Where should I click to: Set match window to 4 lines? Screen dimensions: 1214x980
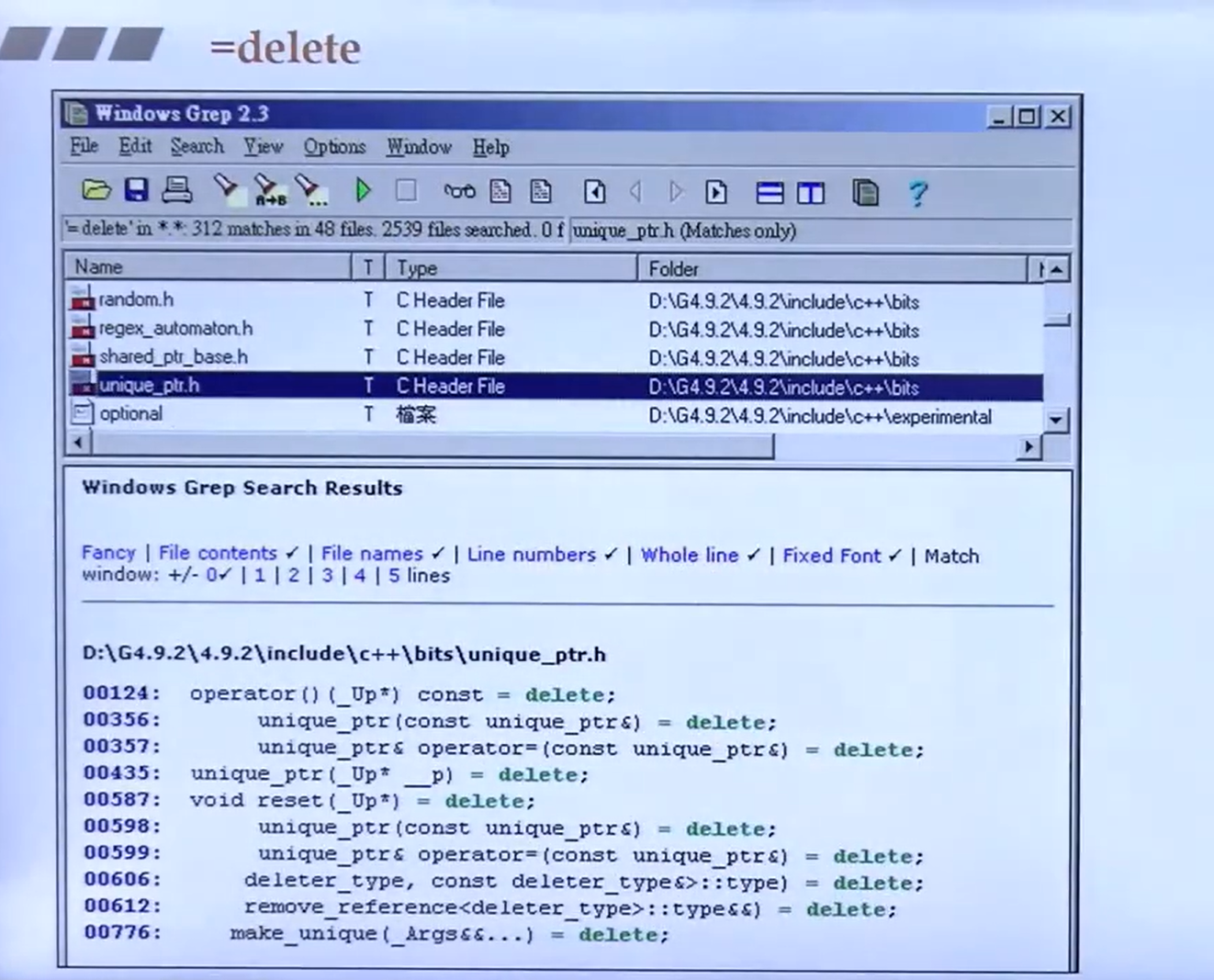point(360,576)
